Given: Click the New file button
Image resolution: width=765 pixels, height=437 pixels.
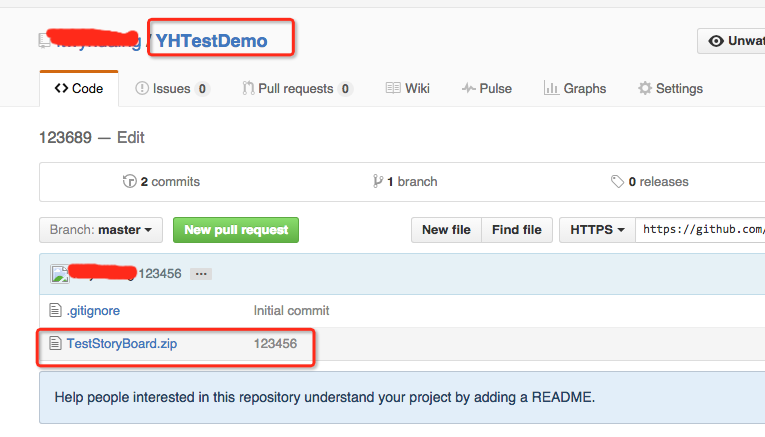Looking at the screenshot, I should coord(446,230).
